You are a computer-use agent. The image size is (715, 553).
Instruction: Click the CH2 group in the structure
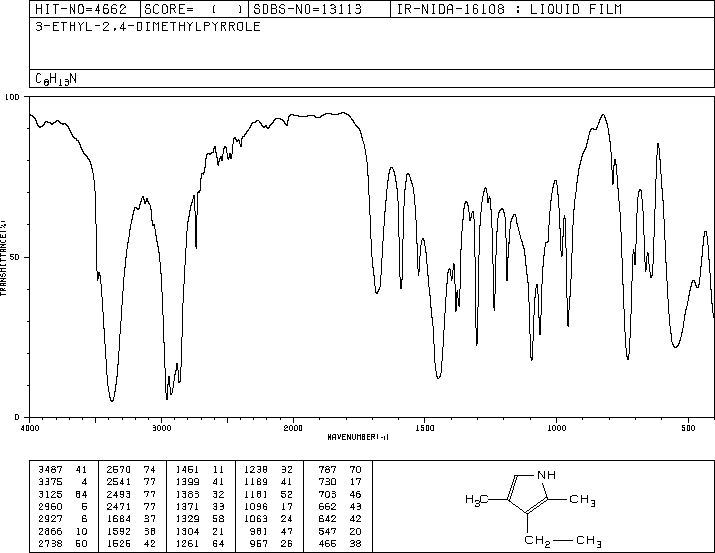537,541
